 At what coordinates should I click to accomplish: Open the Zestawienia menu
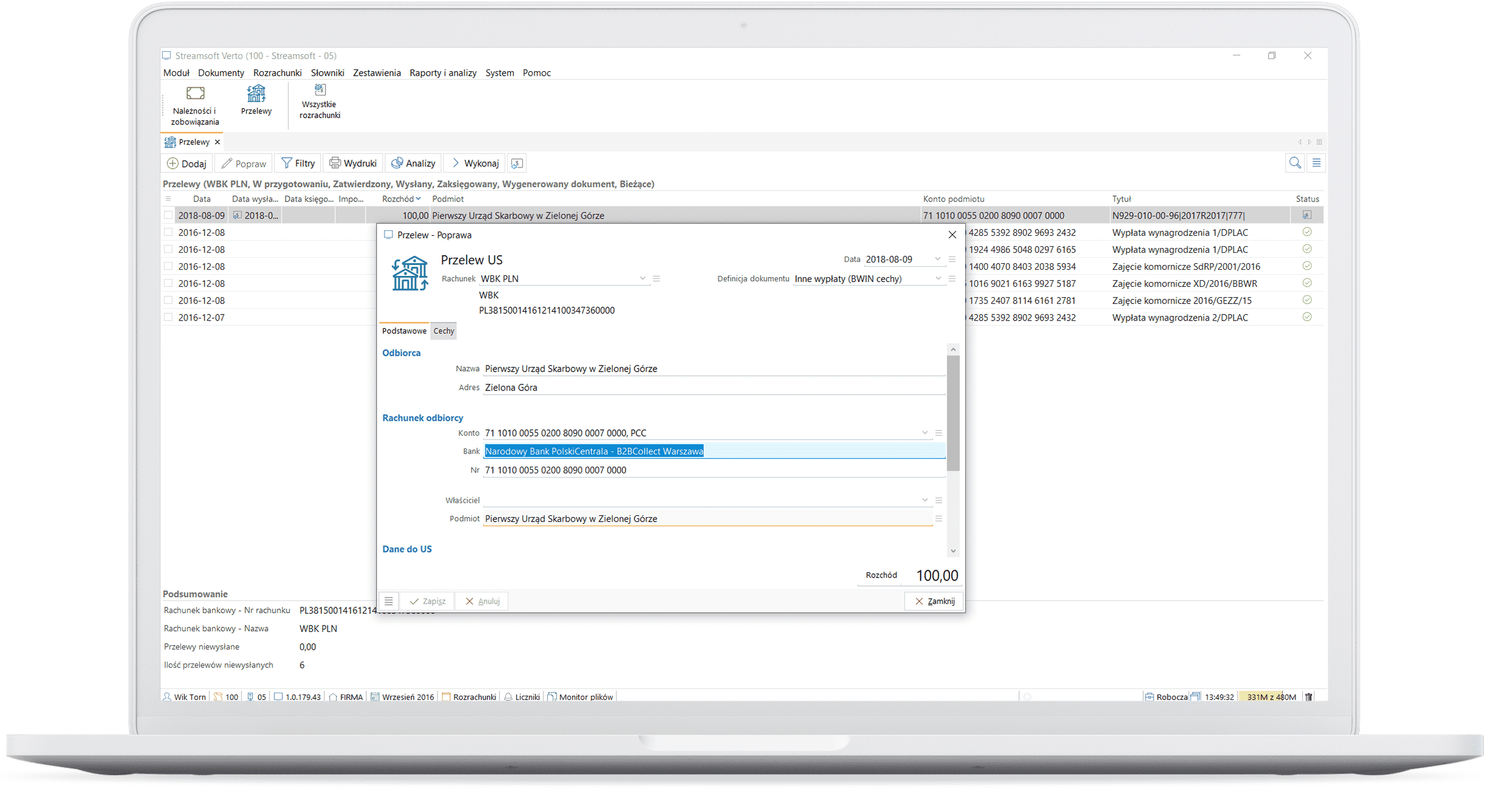(377, 72)
